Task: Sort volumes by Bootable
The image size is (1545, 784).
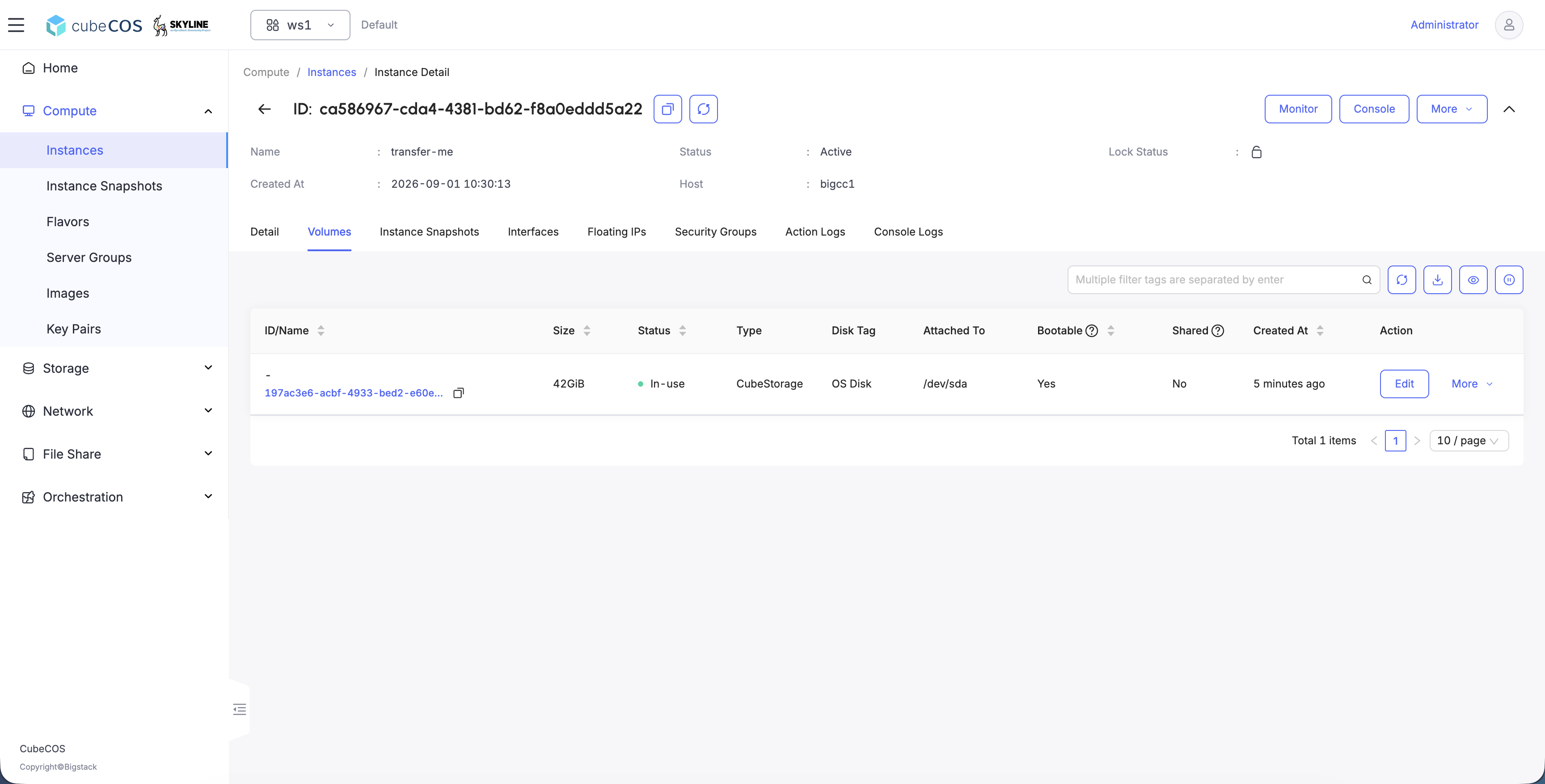Action: pyautogui.click(x=1111, y=330)
